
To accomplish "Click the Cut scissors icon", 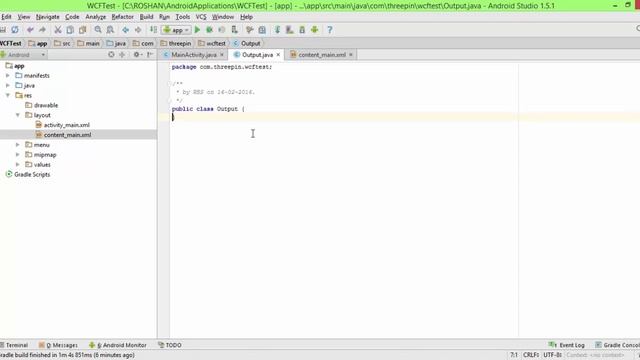I will 58,30.
